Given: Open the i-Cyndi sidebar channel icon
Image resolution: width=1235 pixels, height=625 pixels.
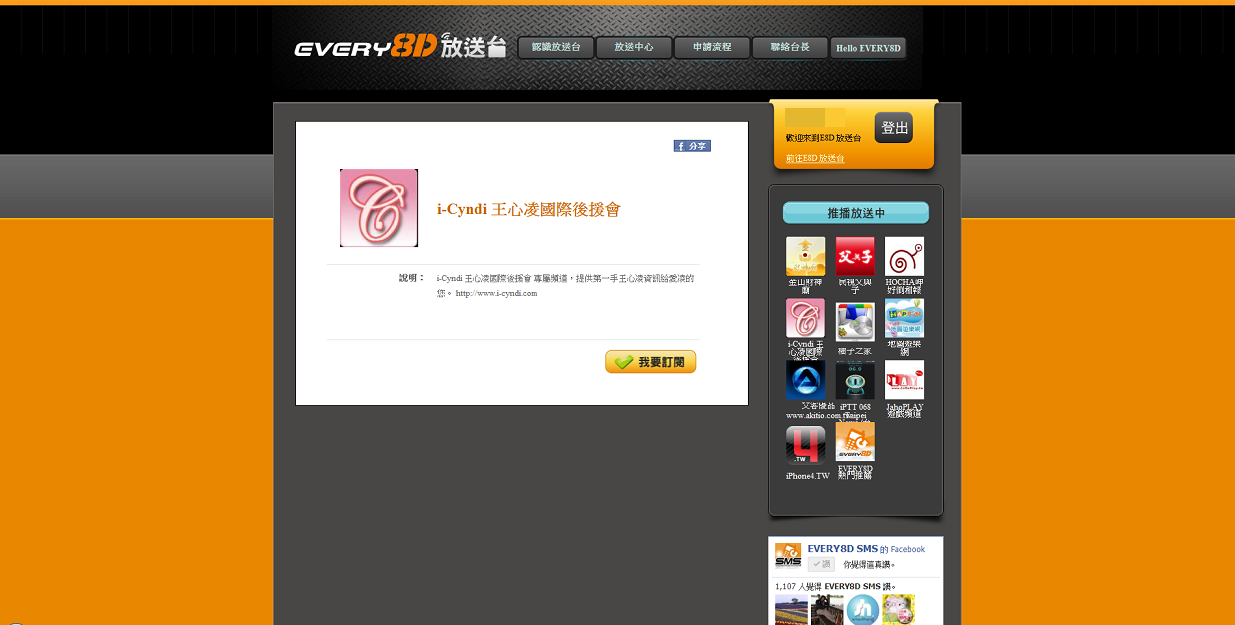Looking at the screenshot, I should click(805, 318).
